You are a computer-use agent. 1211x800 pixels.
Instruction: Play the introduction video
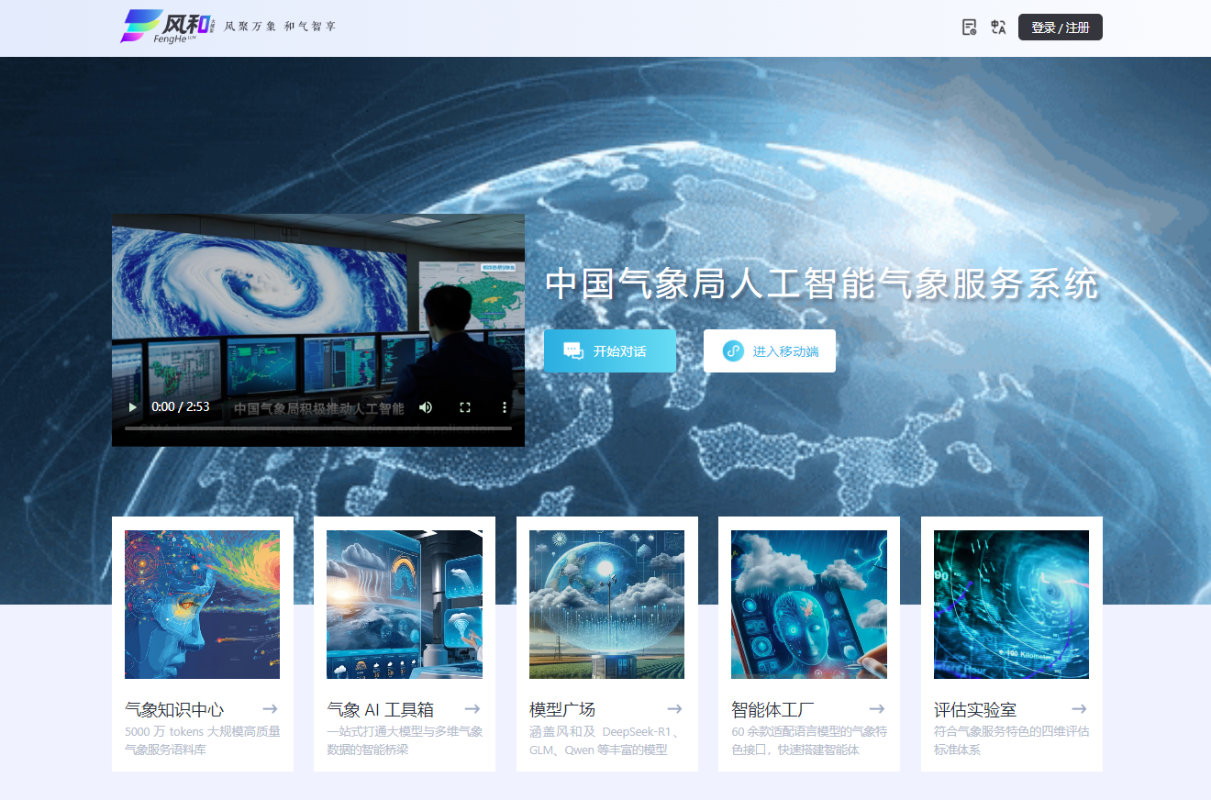pyautogui.click(x=132, y=407)
